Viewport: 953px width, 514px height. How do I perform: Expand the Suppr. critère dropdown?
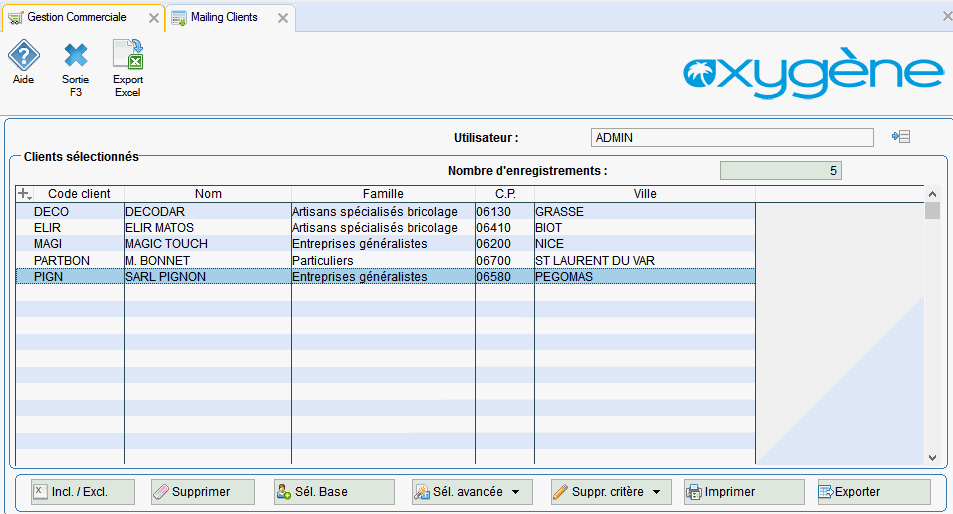pyautogui.click(x=655, y=492)
